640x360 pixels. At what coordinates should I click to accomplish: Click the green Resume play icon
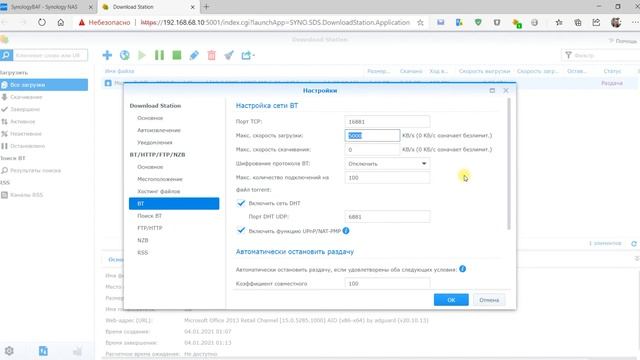(x=142, y=55)
